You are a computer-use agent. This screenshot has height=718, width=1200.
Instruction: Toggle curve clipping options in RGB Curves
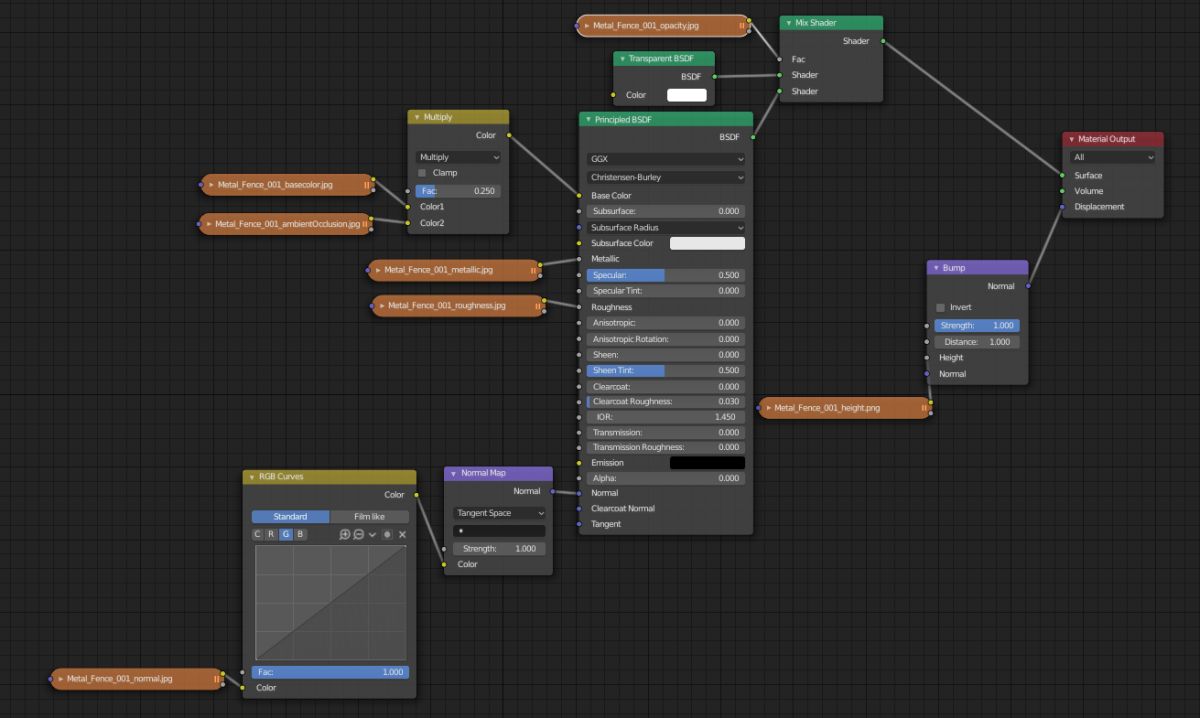pos(387,534)
